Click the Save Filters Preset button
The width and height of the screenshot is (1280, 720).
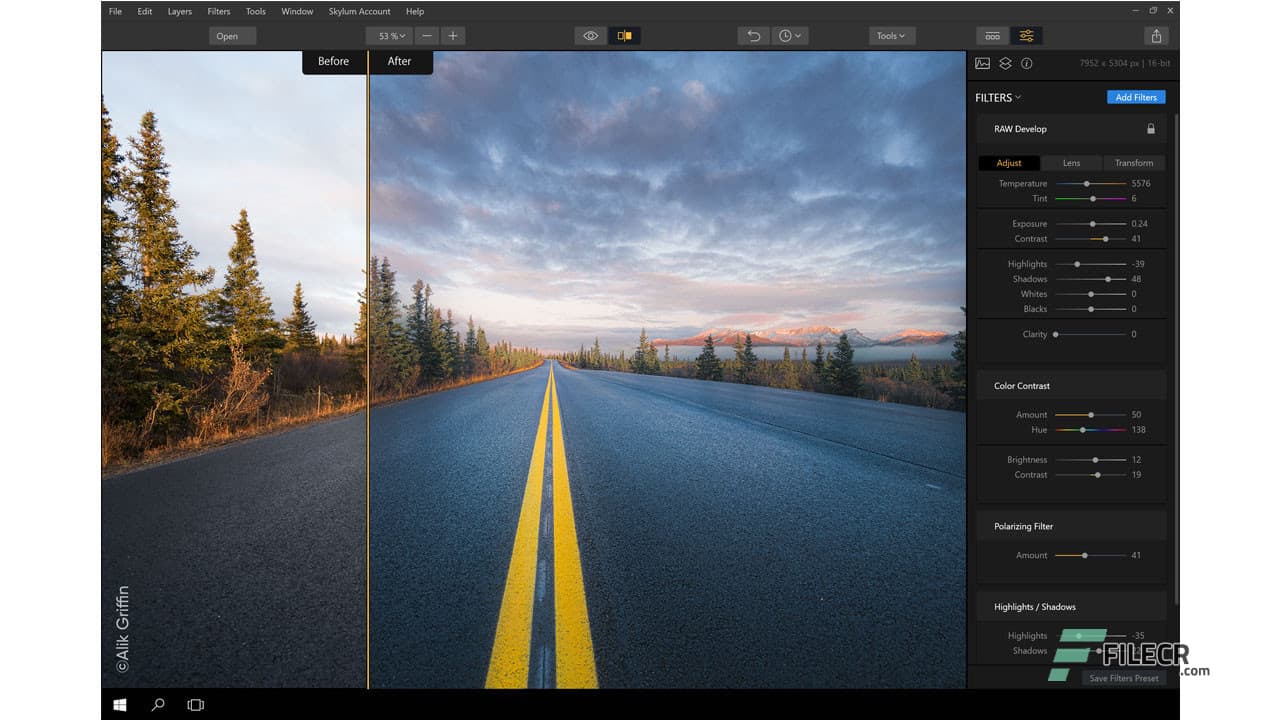pyautogui.click(x=1122, y=678)
